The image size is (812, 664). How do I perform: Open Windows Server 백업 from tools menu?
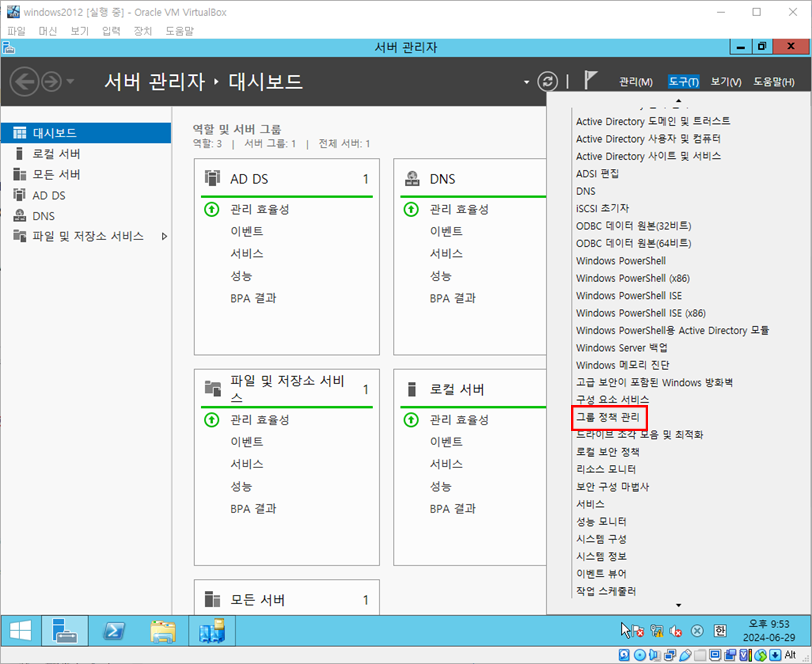pyautogui.click(x=622, y=348)
